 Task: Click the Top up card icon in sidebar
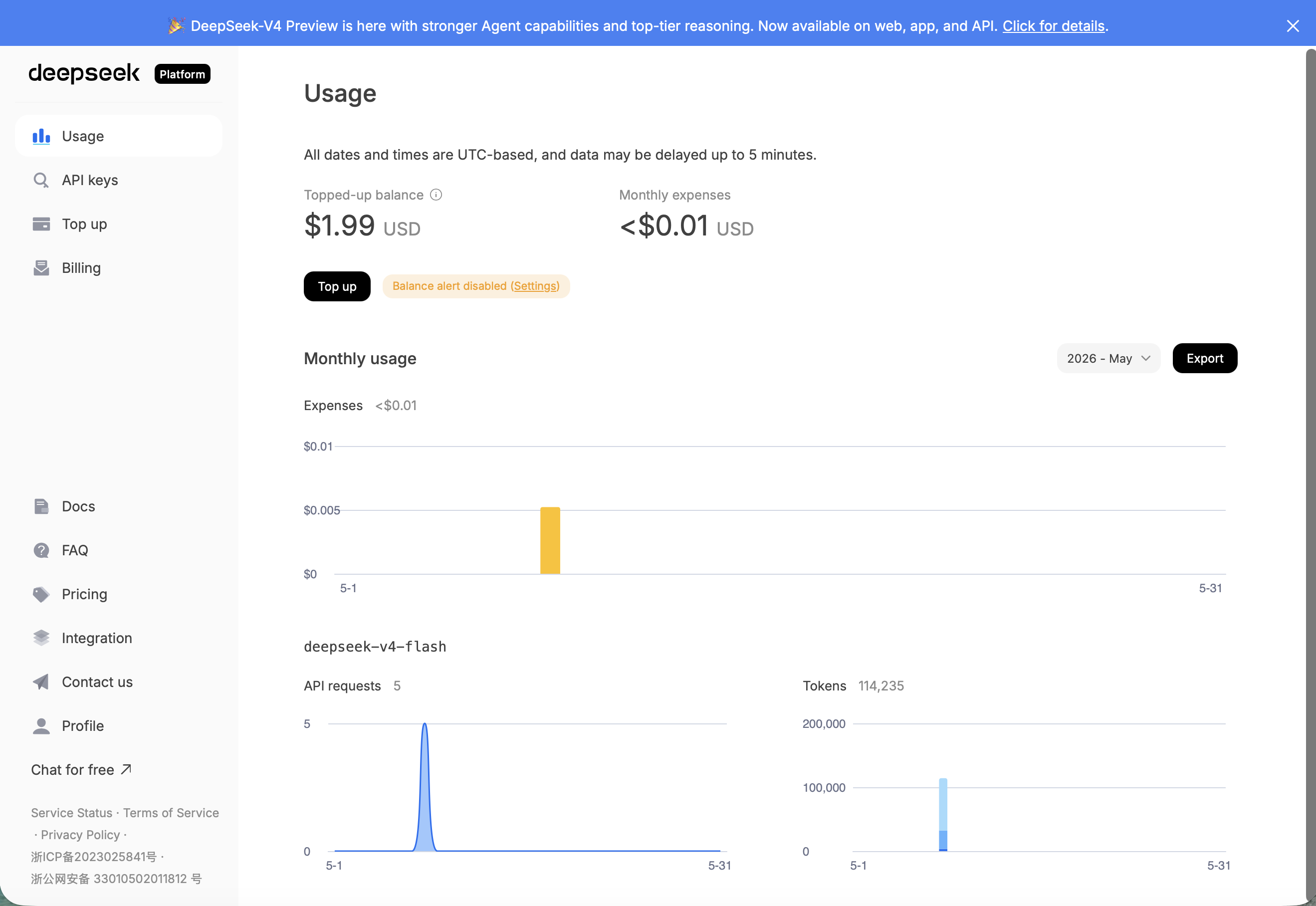coord(41,224)
